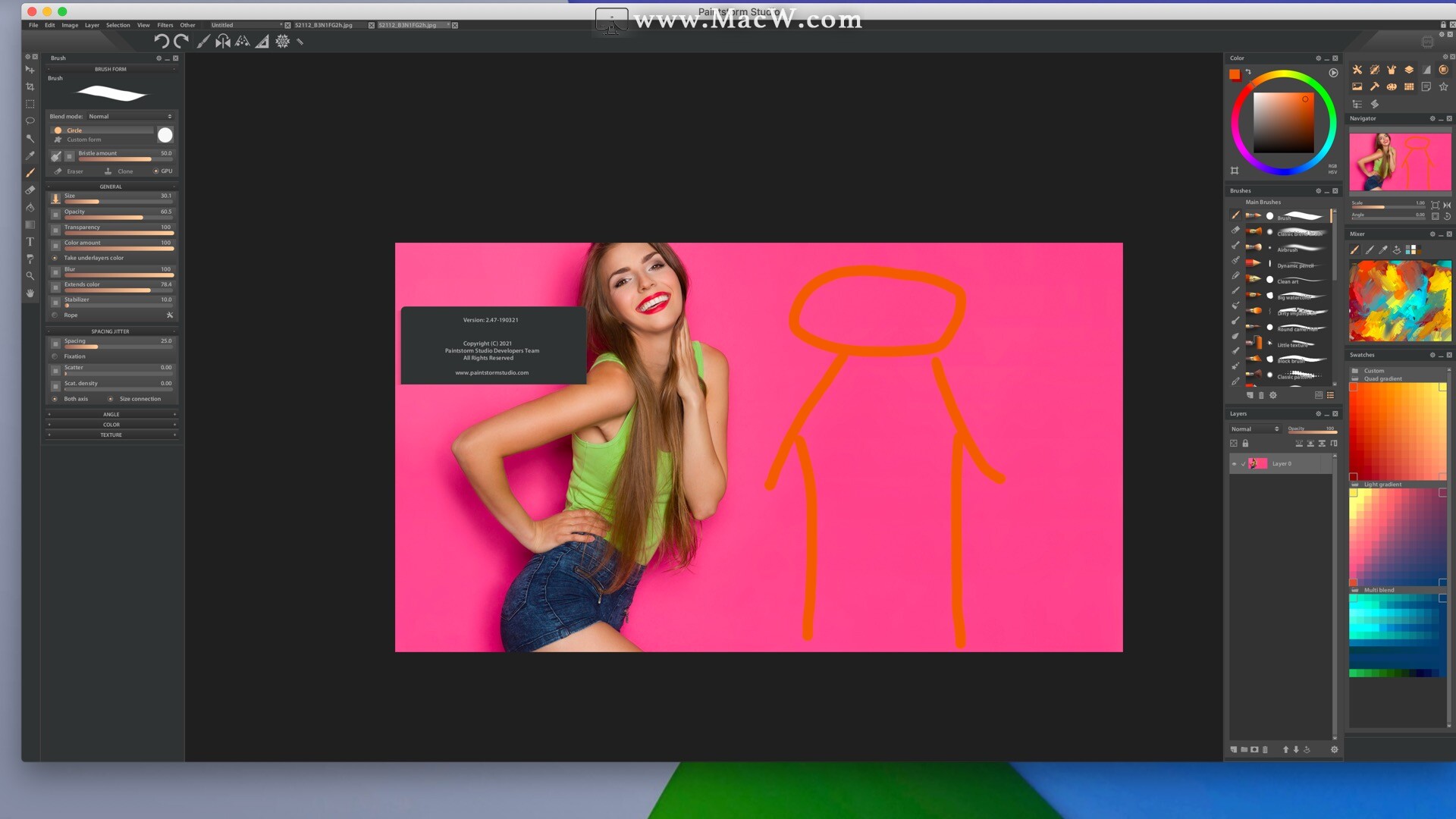The height and width of the screenshot is (819, 1456).
Task: Click the palette icon in the panels toolbar
Action: pos(1392,86)
